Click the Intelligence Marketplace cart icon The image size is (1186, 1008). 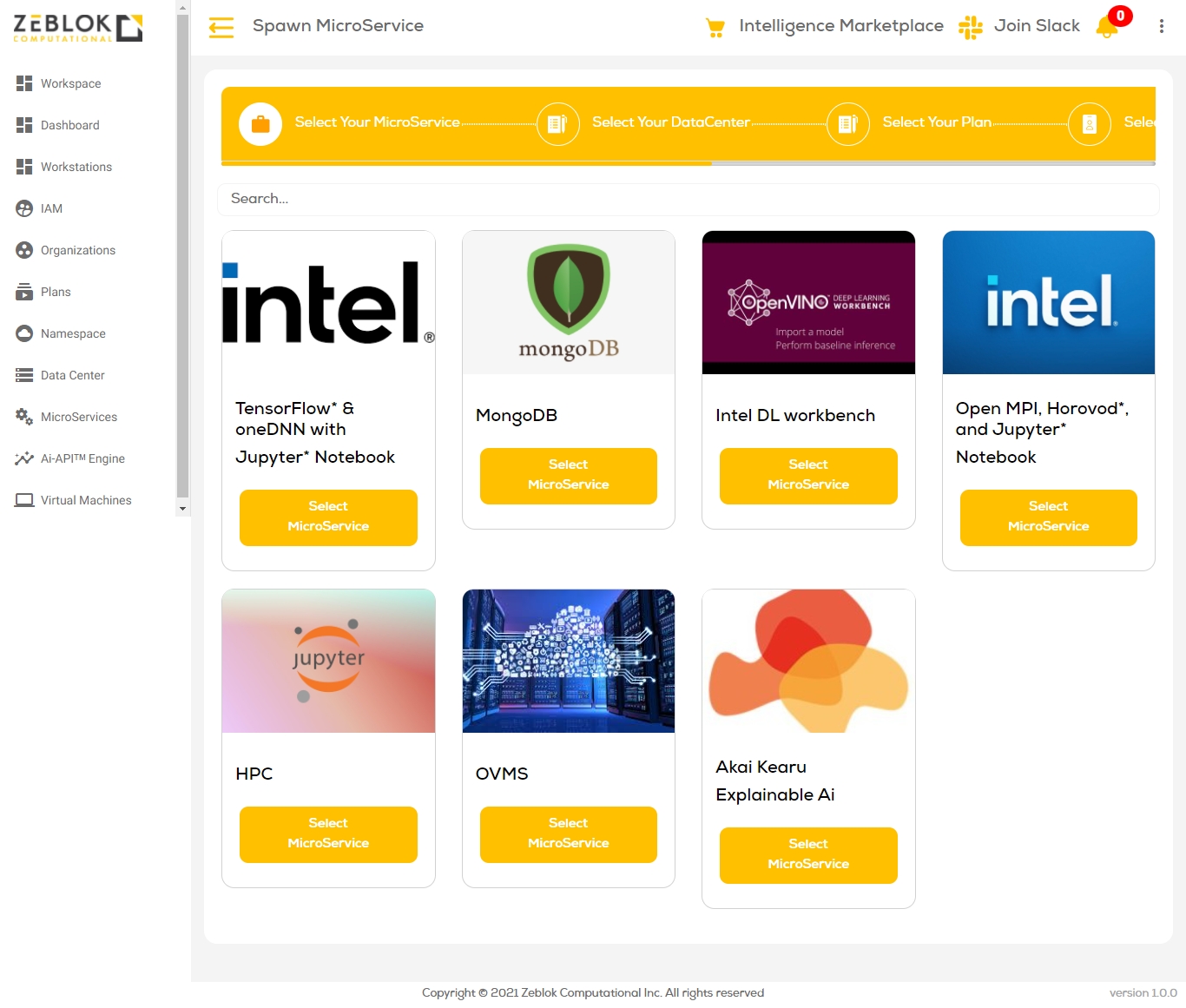pos(715,28)
